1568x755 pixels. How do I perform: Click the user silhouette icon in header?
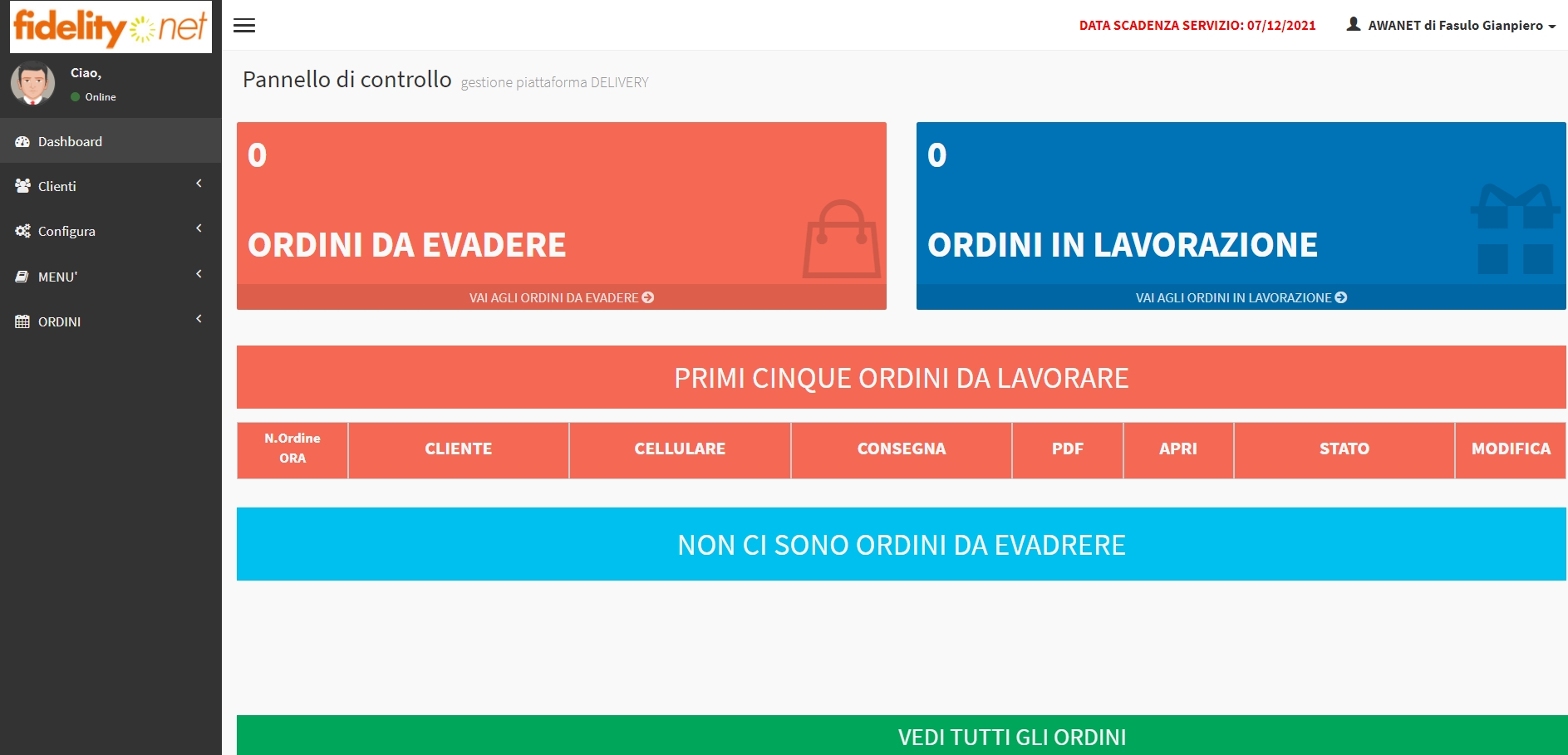(1354, 24)
